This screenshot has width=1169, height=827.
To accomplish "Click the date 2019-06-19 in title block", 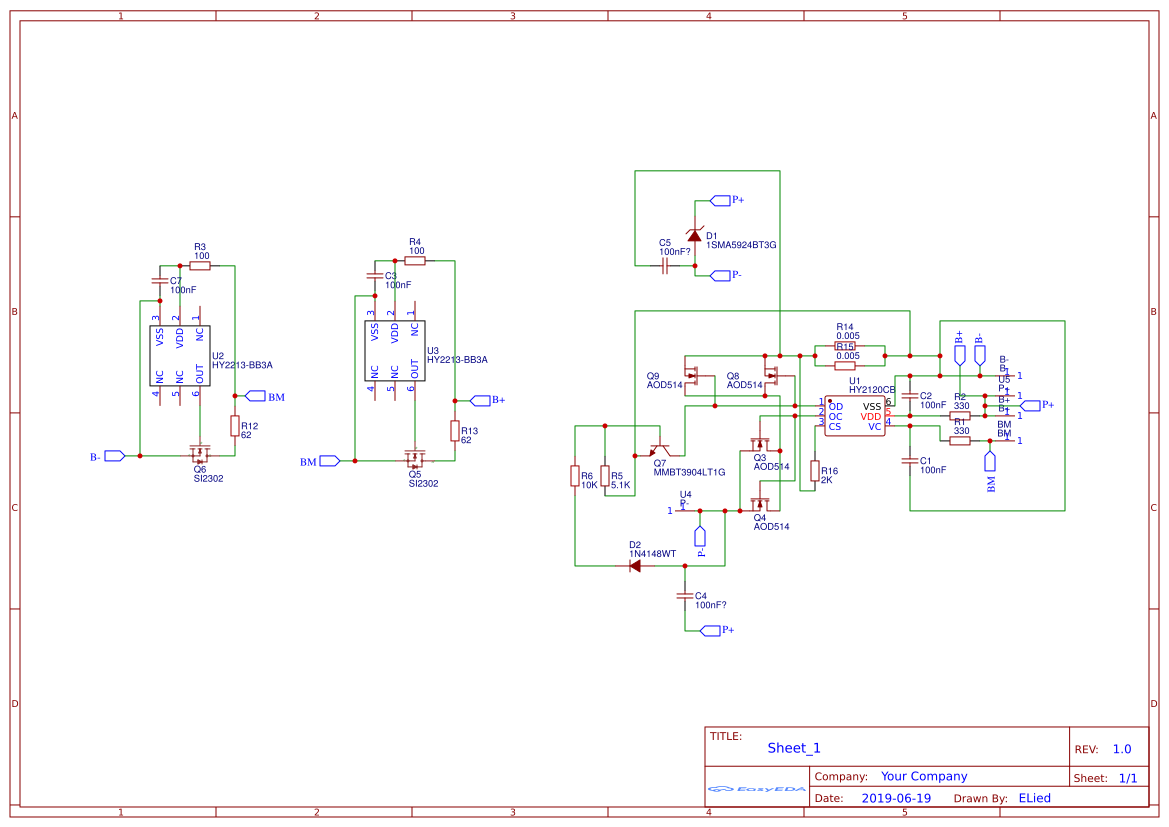I will [896, 798].
